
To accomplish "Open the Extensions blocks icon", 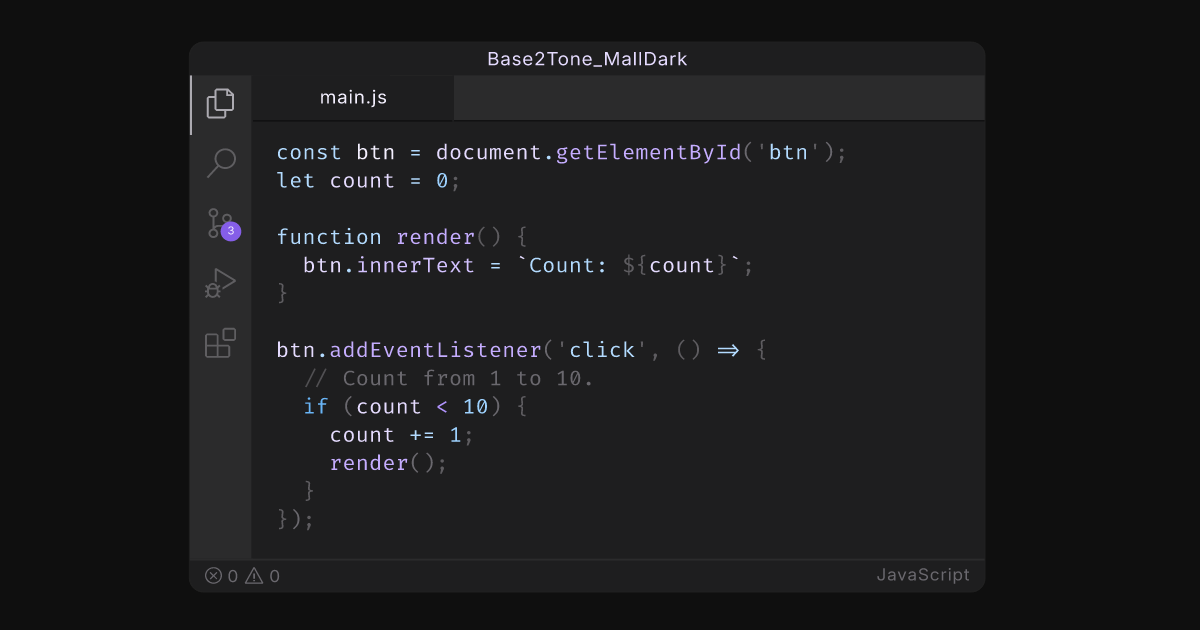I will (x=220, y=343).
